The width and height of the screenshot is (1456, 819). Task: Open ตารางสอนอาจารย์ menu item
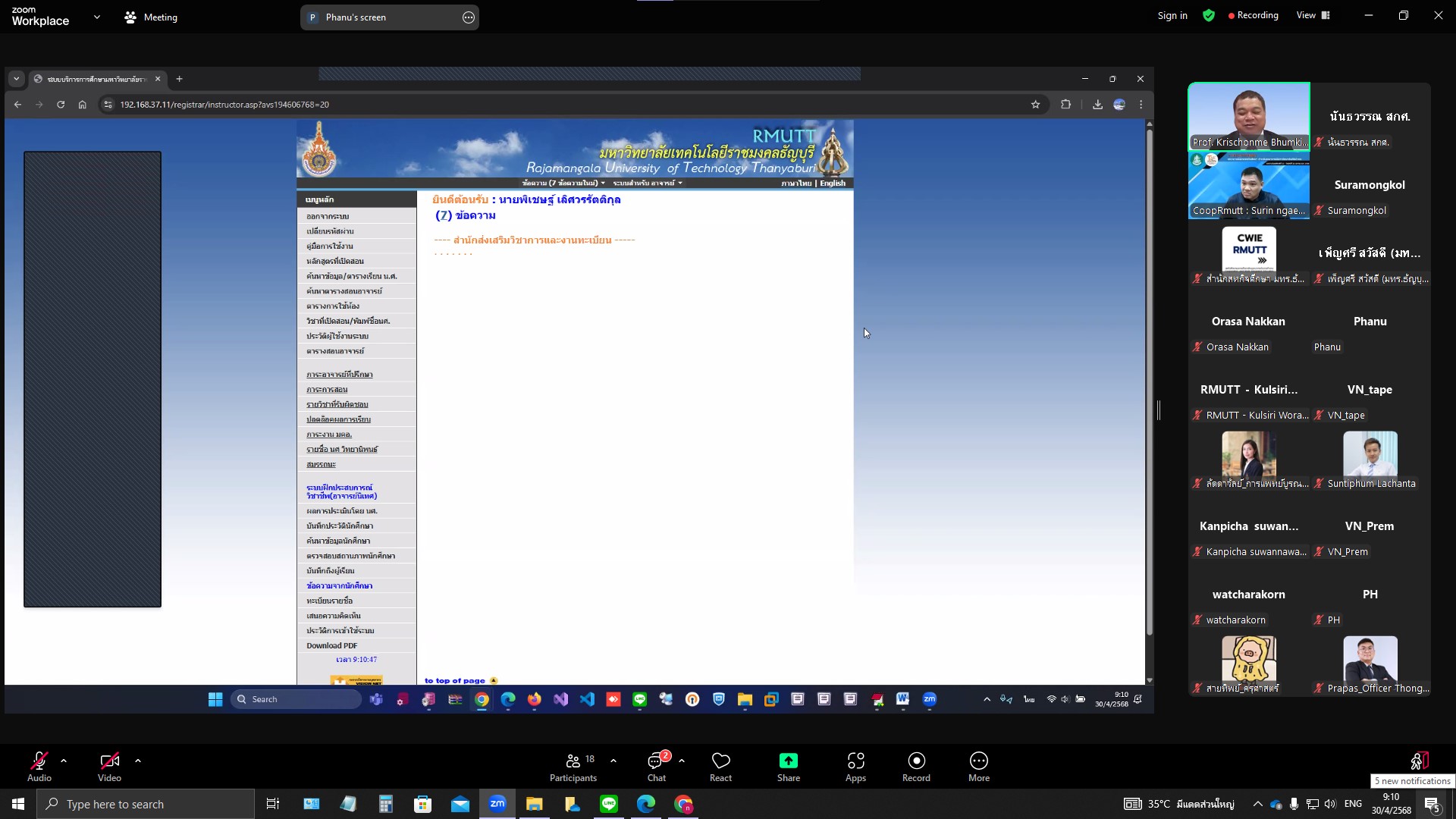[x=335, y=351]
